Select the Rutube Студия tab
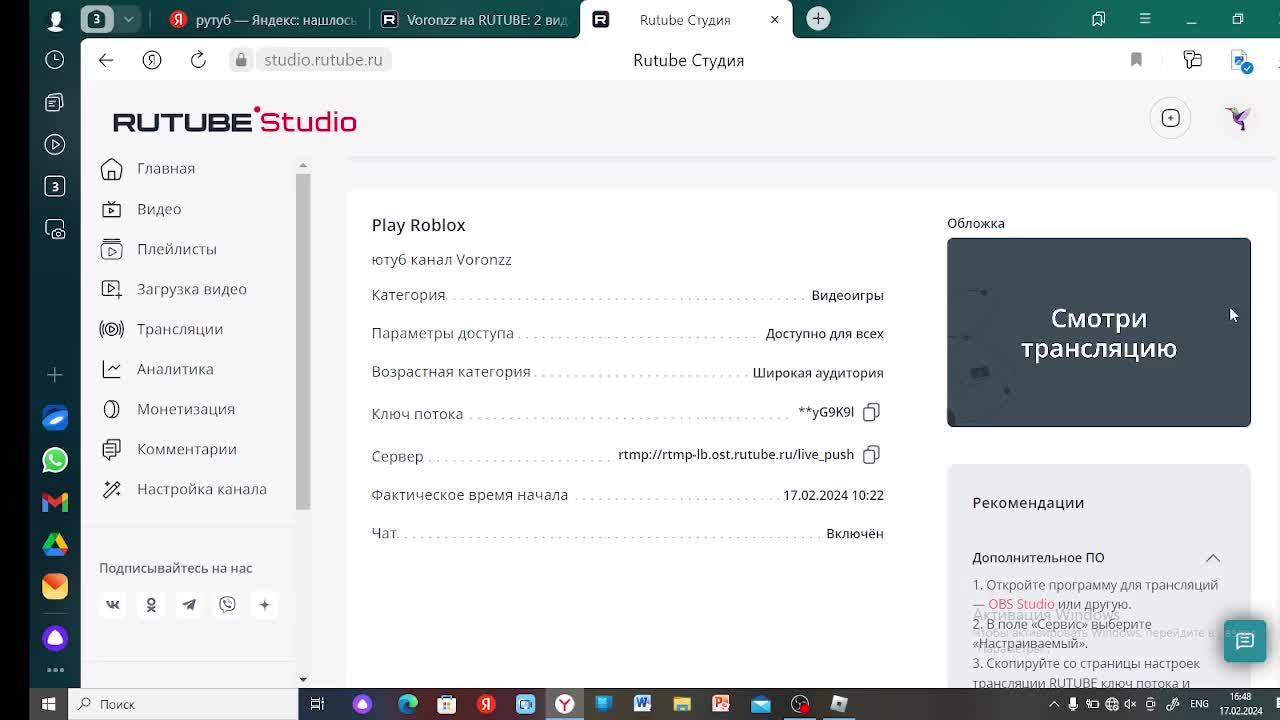 pyautogui.click(x=685, y=20)
